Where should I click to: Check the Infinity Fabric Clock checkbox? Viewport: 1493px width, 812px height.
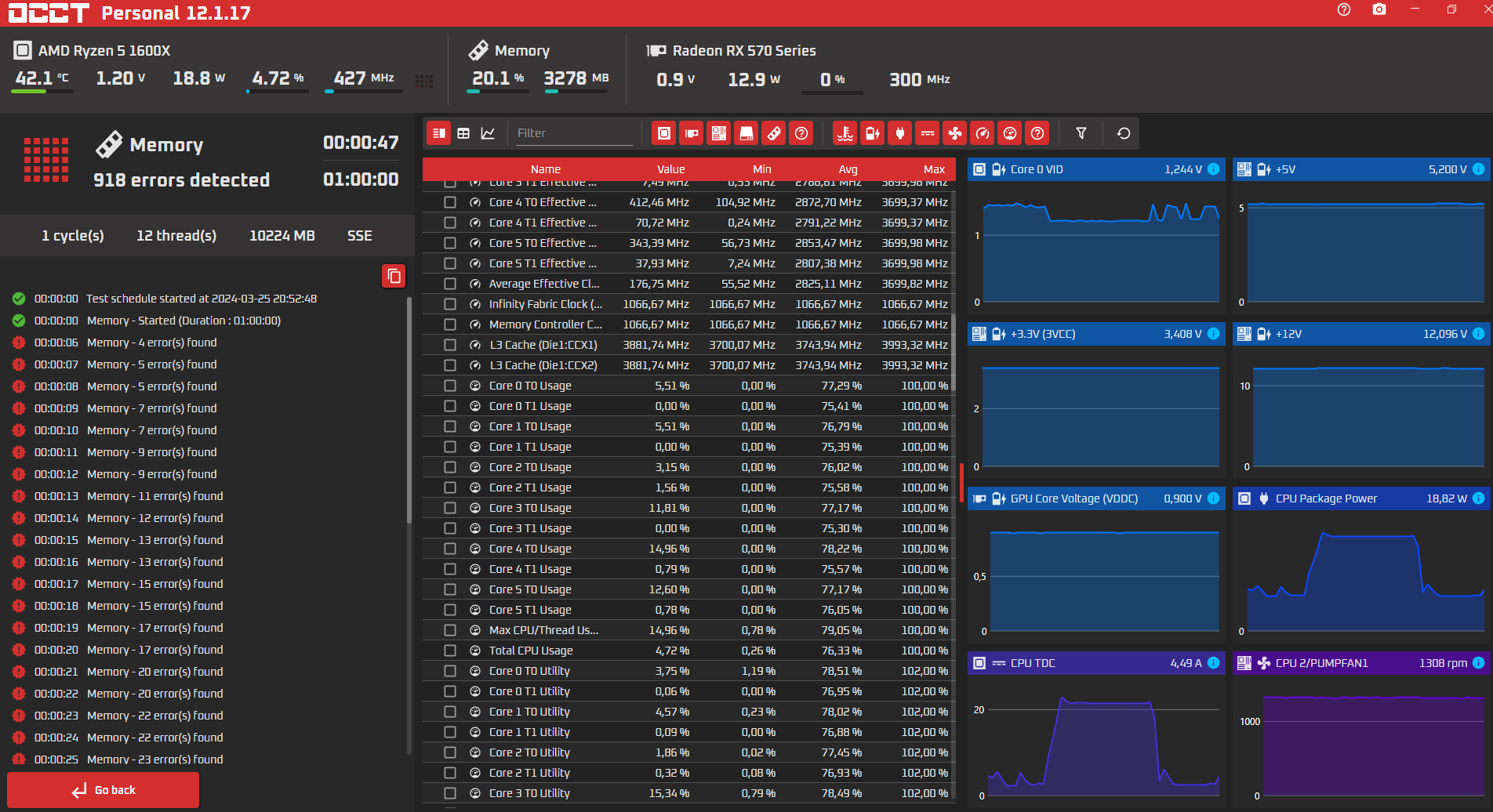point(450,304)
